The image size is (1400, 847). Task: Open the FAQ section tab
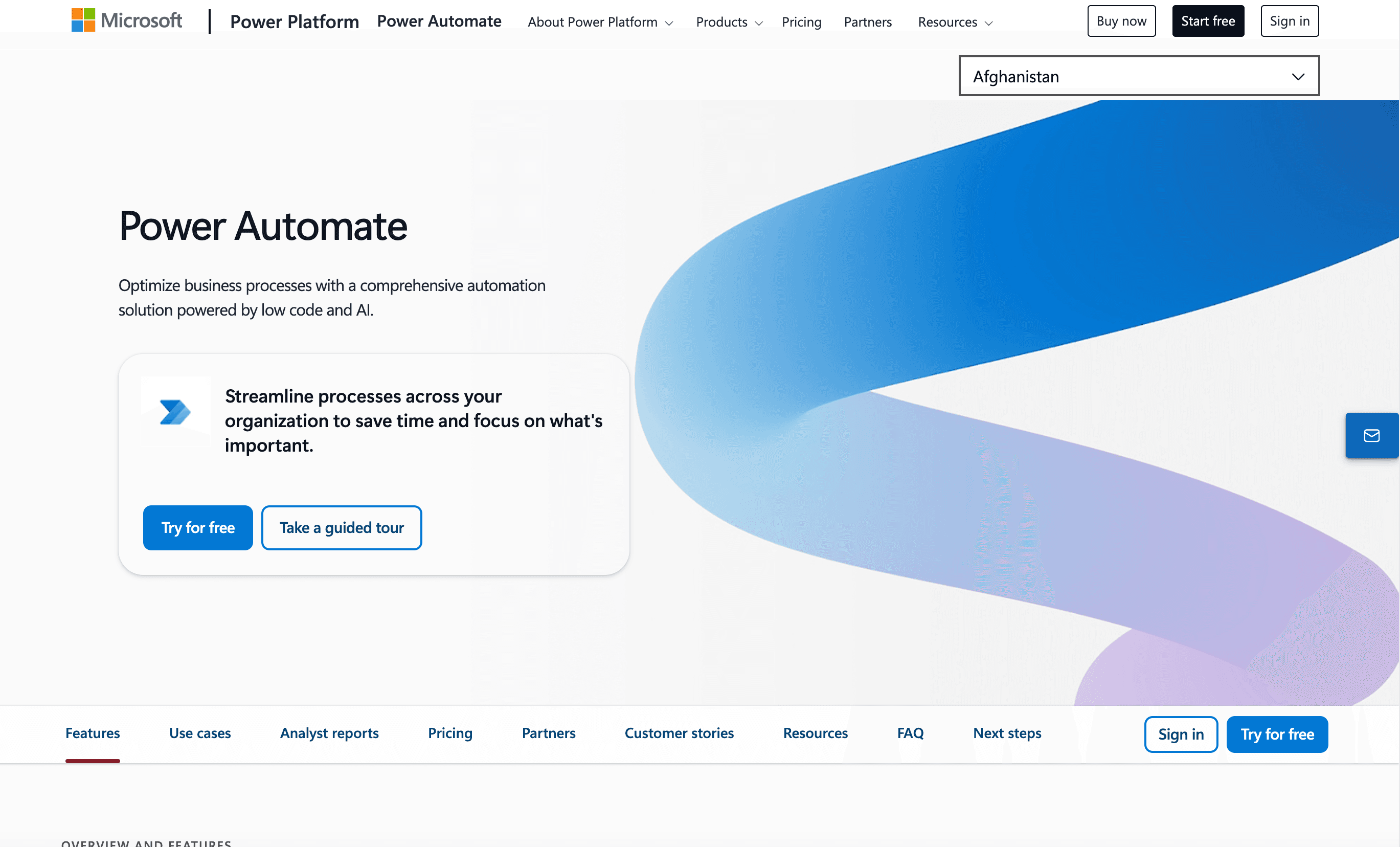(x=910, y=733)
